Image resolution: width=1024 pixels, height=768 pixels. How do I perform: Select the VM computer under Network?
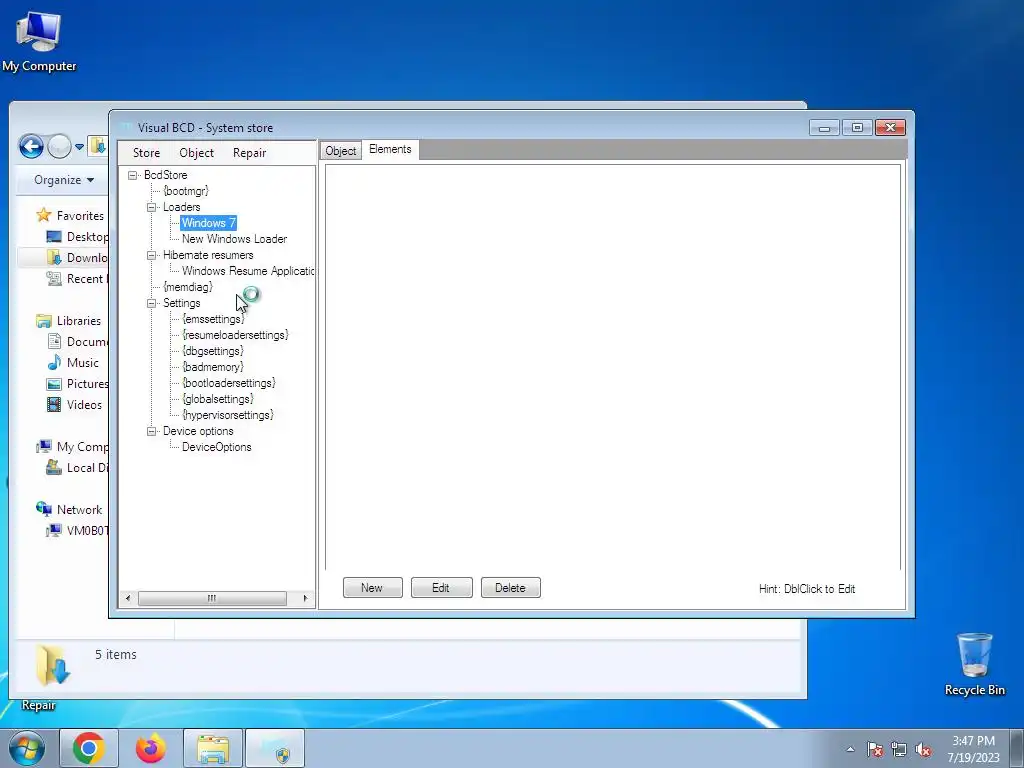tap(77, 530)
